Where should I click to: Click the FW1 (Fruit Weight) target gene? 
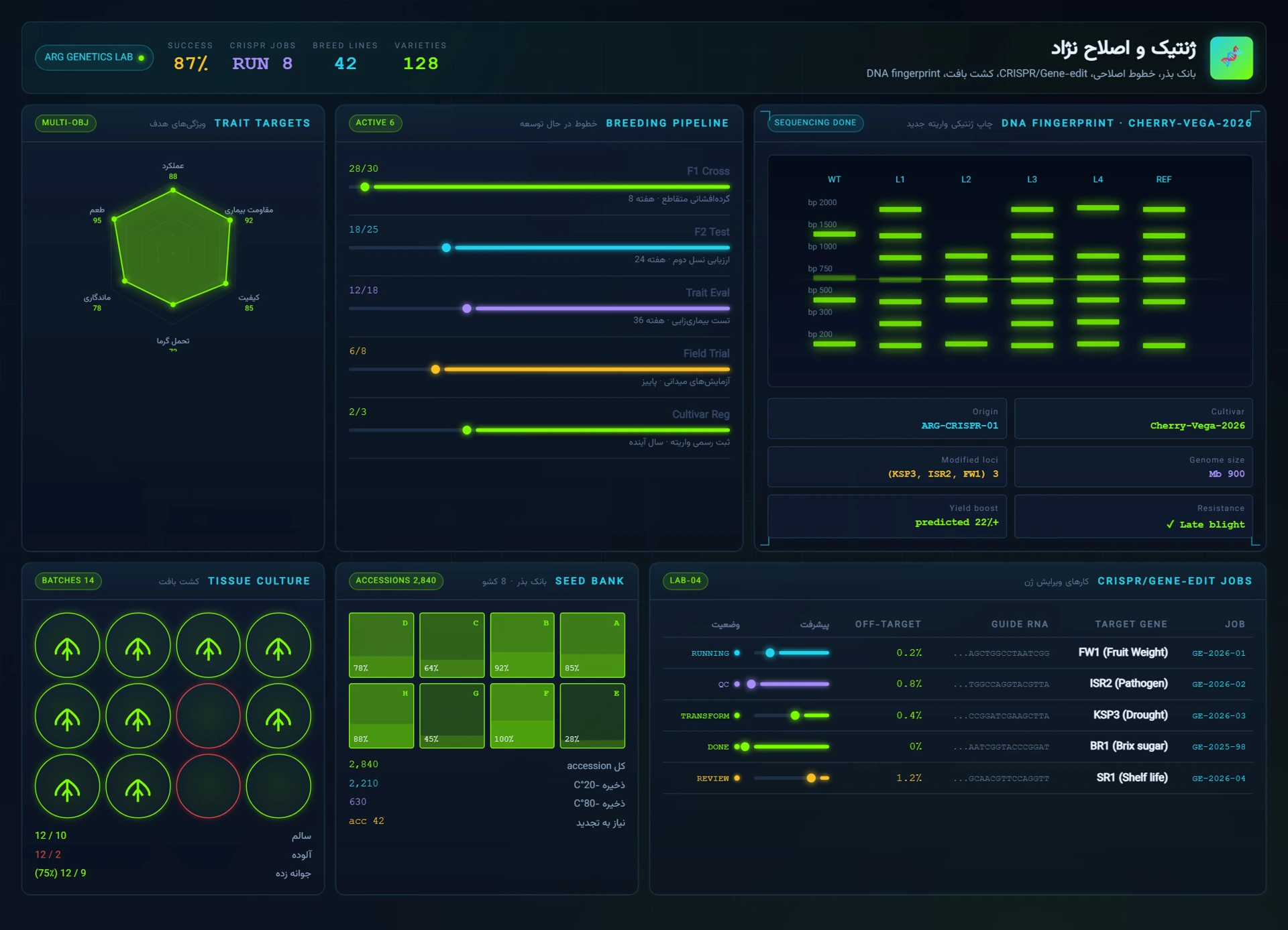1123,652
